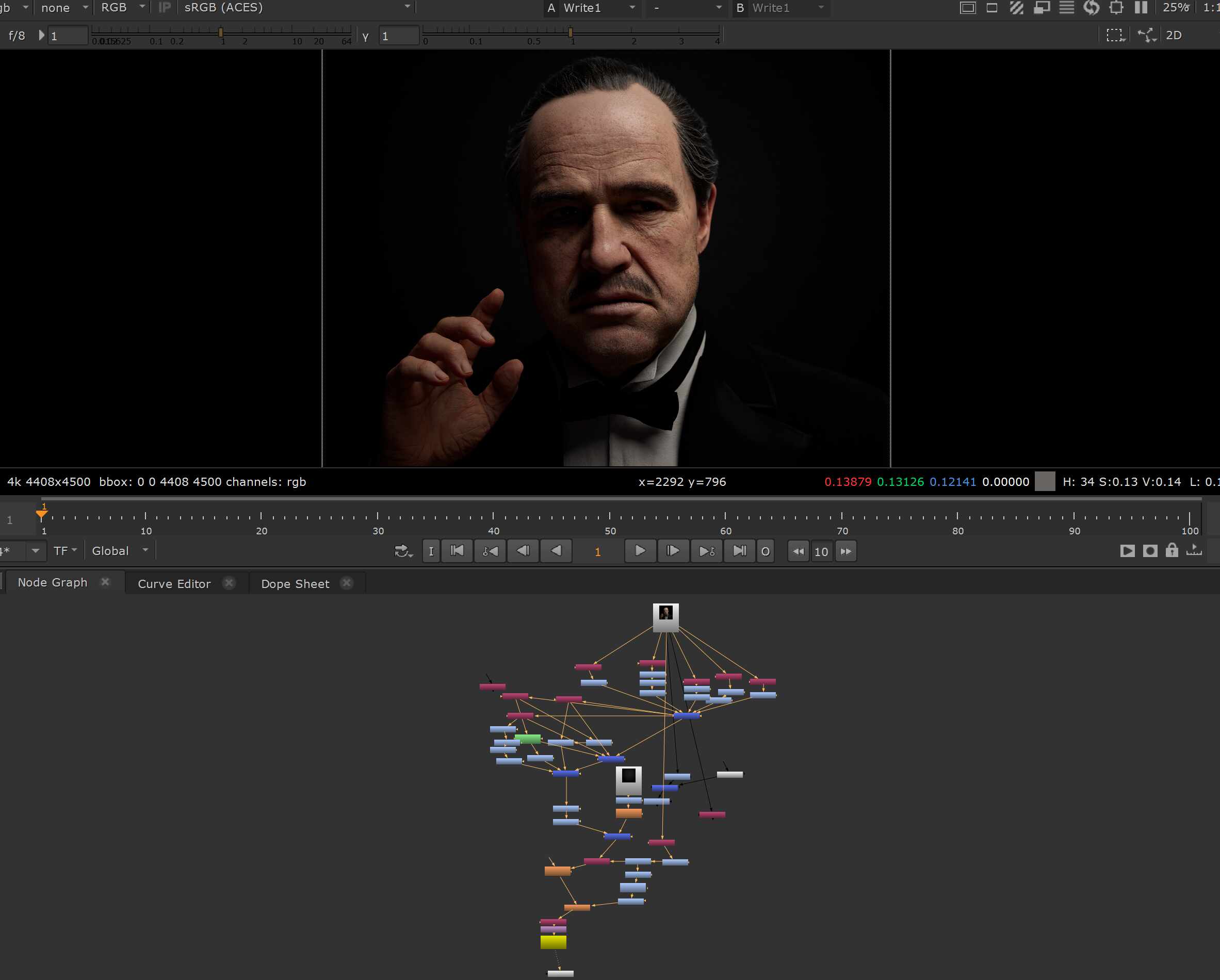Screen dimensions: 1220x980
Task: Toggle the ROI dashed rectangle tool
Action: tap(1115, 35)
